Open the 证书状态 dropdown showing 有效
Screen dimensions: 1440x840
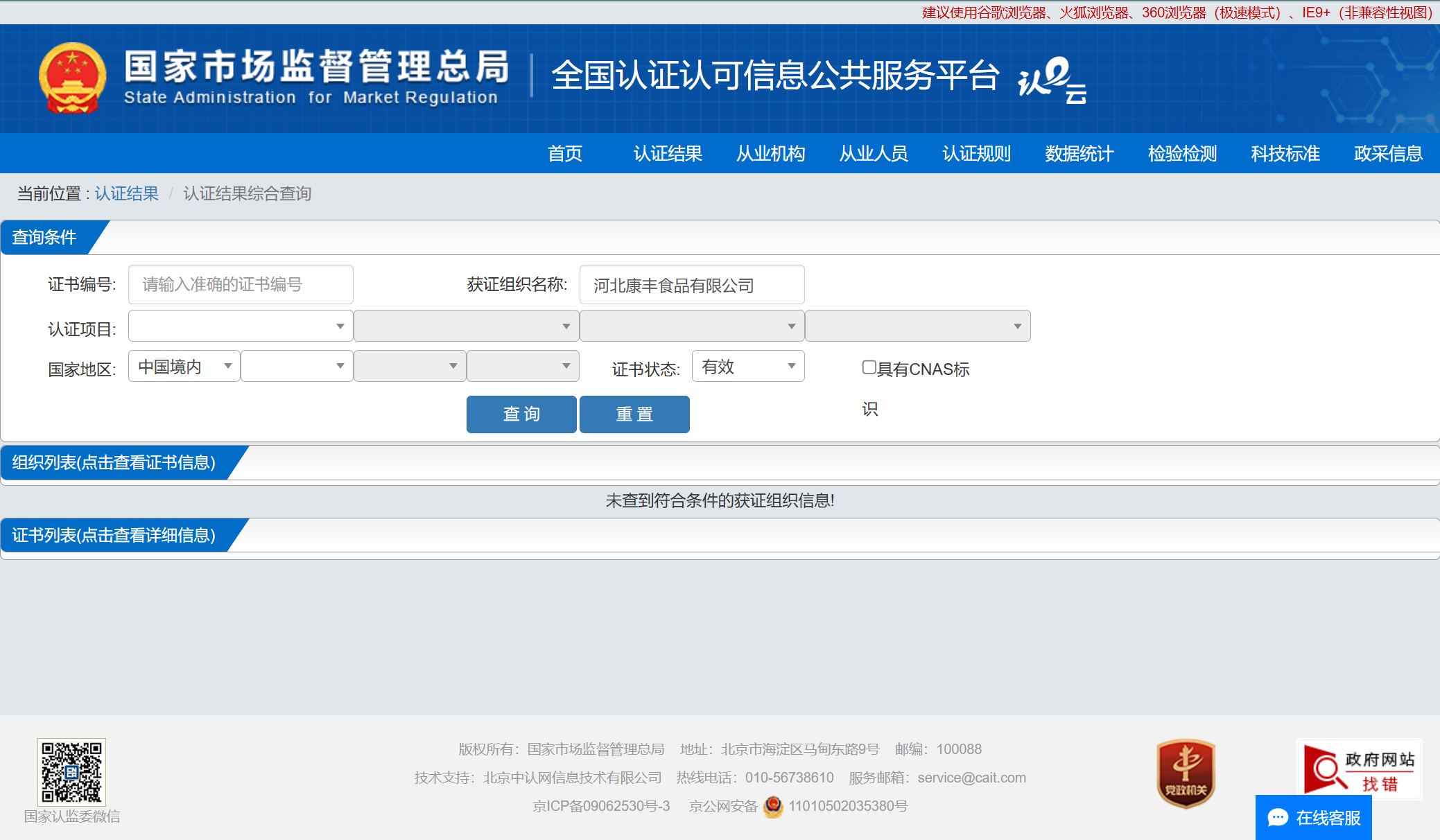point(748,366)
